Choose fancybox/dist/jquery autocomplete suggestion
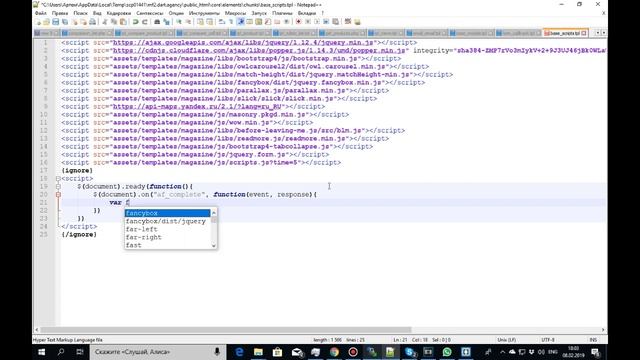The width and height of the screenshot is (640, 360). (167, 221)
